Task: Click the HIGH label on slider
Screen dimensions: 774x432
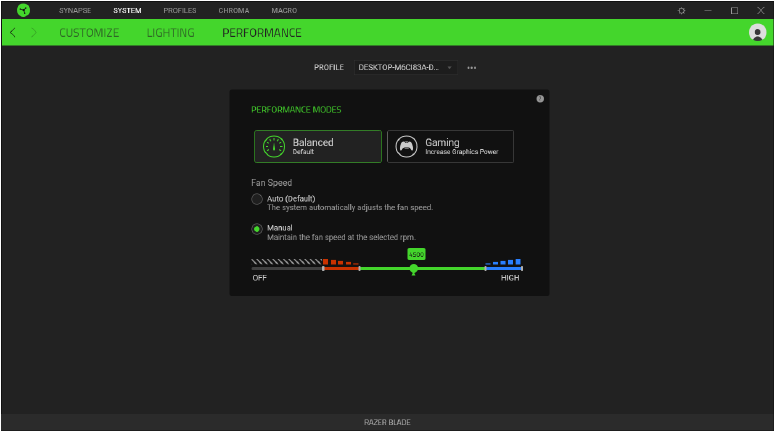Action: point(510,278)
